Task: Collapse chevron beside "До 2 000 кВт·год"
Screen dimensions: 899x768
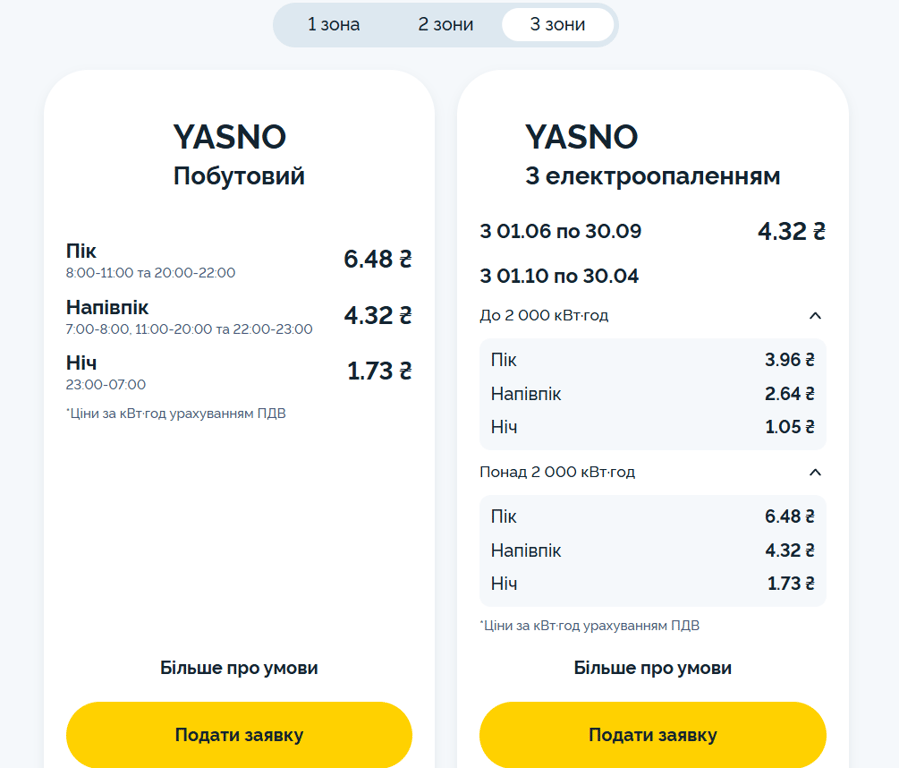Action: click(815, 316)
